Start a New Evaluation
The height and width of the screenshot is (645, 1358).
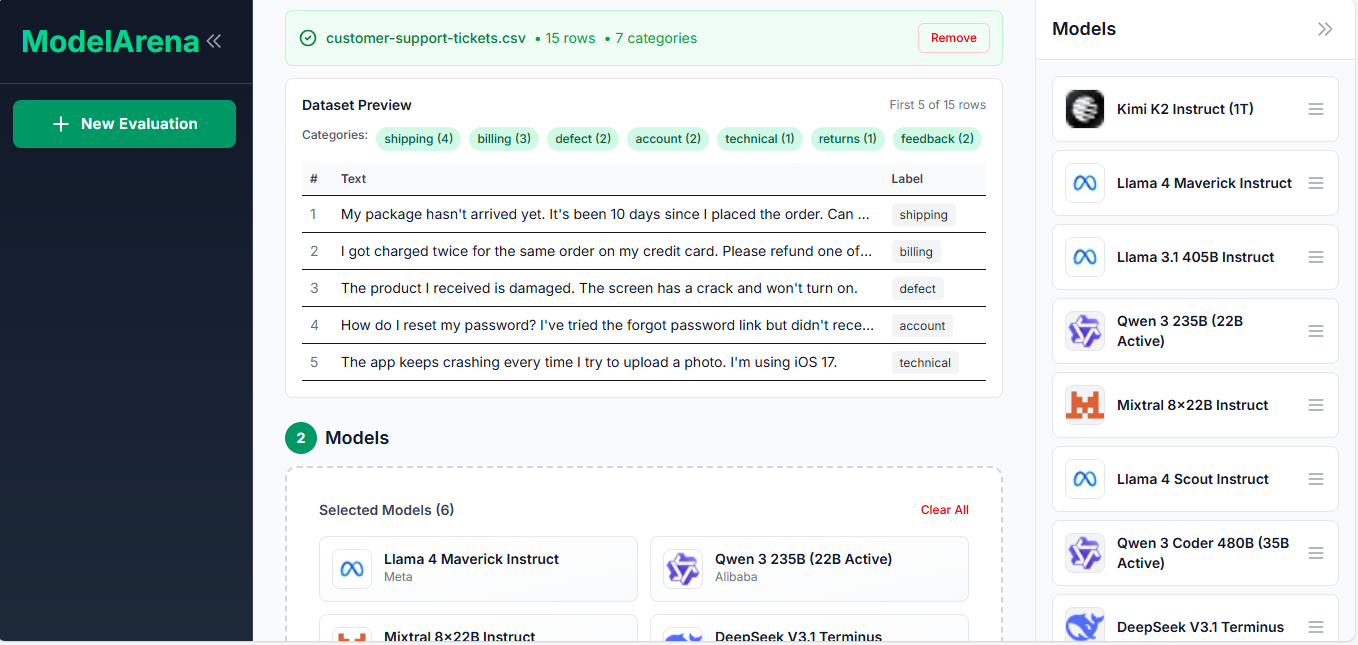[124, 124]
